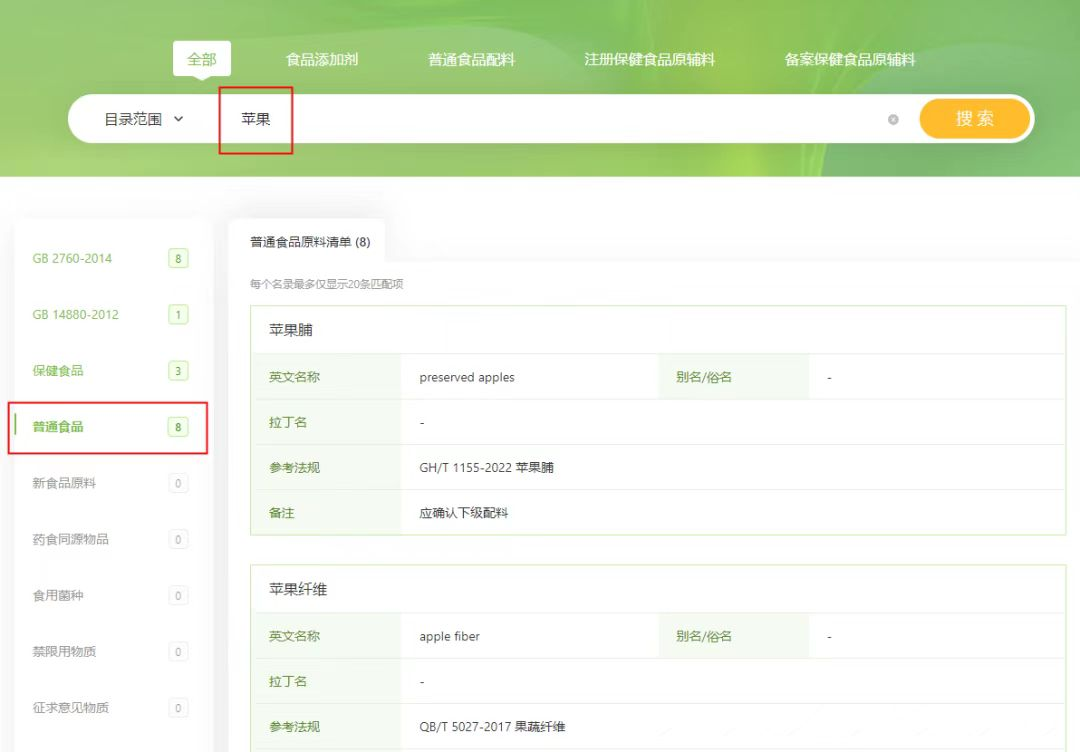Expand the catalog scope selector chevron
This screenshot has height=752, width=1080.
click(x=178, y=118)
